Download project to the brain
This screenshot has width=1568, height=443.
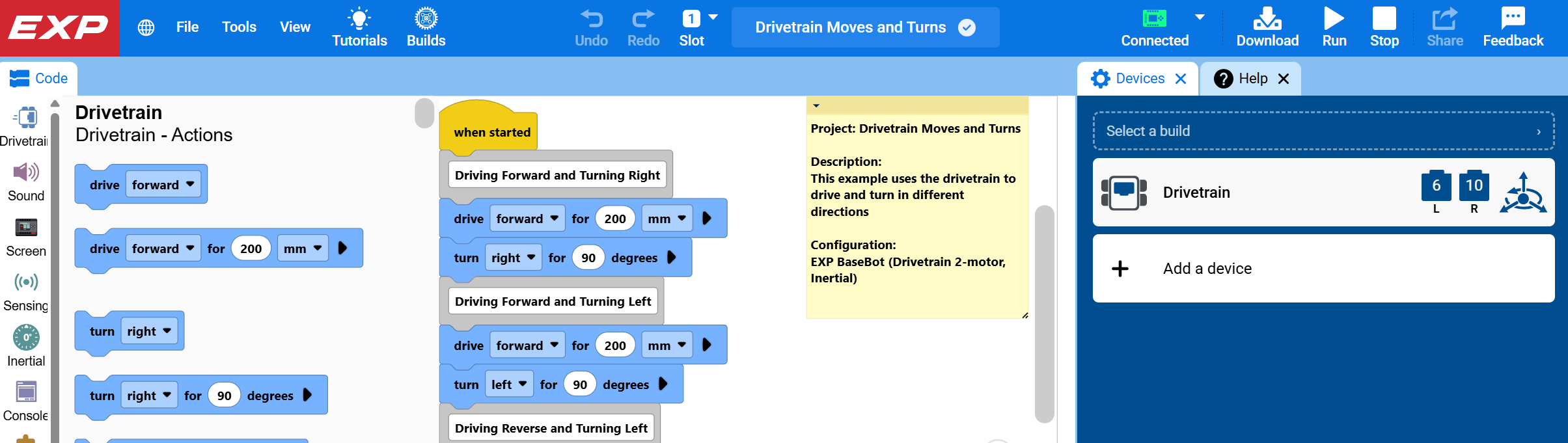[x=1267, y=27]
